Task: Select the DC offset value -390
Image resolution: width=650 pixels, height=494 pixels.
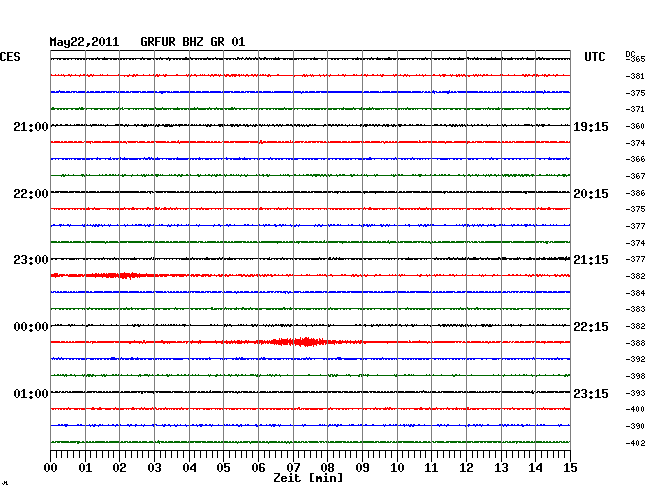Action: point(635,426)
